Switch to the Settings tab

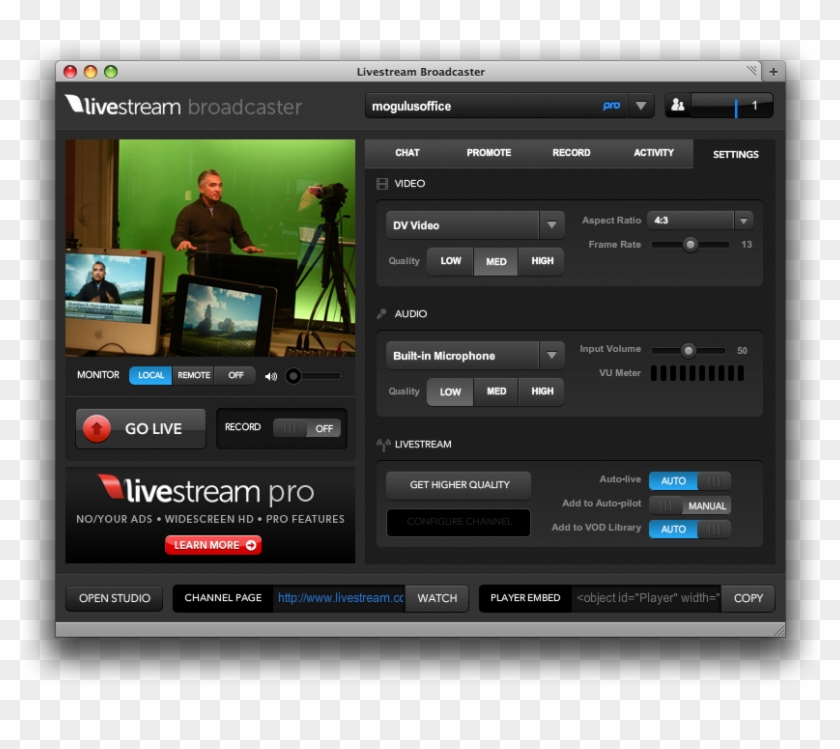tap(735, 154)
